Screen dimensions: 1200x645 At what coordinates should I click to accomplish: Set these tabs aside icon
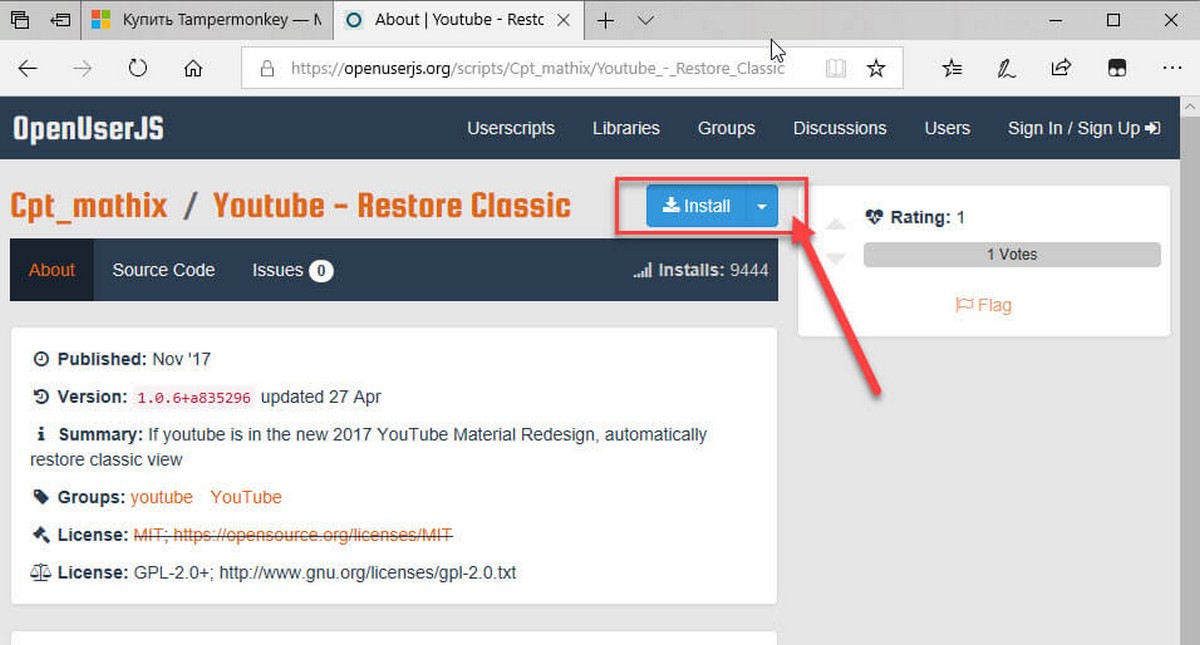[61, 20]
